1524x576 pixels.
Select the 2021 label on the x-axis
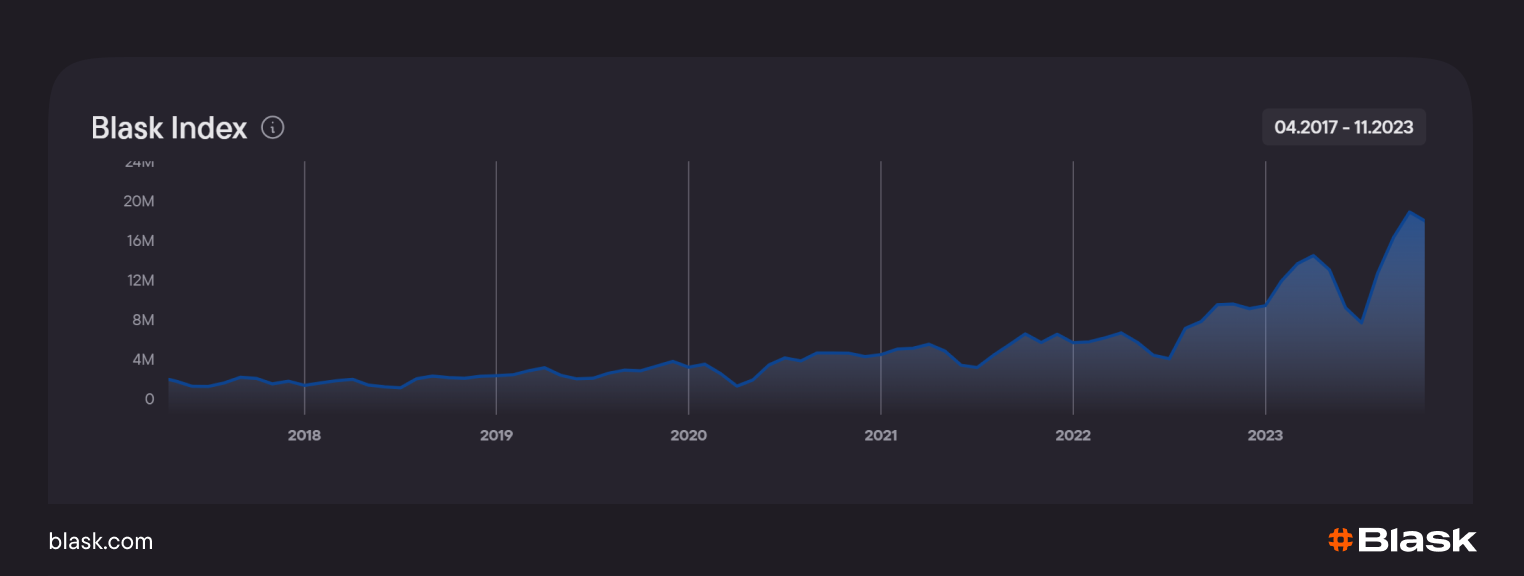[881, 436]
